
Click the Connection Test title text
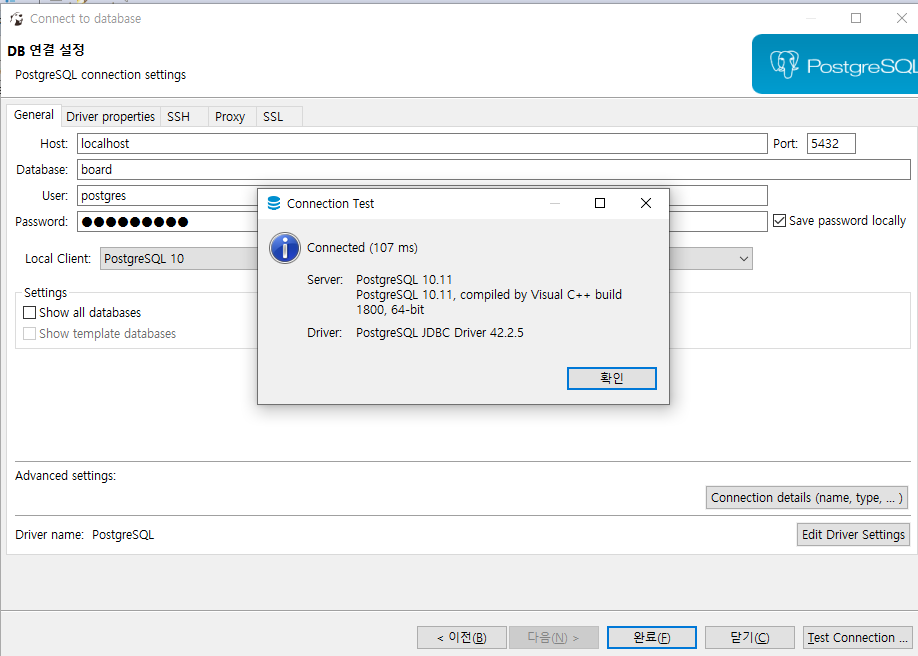(330, 203)
